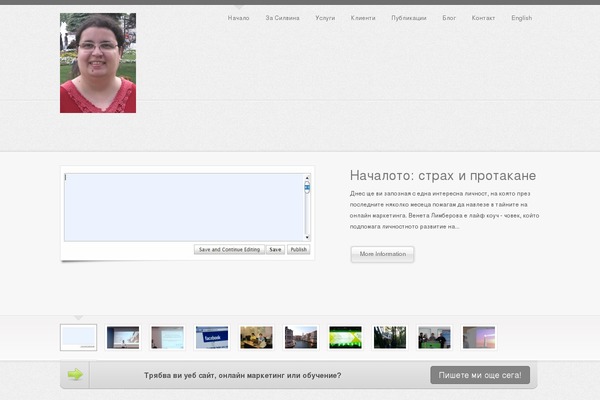The width and height of the screenshot is (600, 400).
Task: Open the За Силвина page
Action: [282, 18]
